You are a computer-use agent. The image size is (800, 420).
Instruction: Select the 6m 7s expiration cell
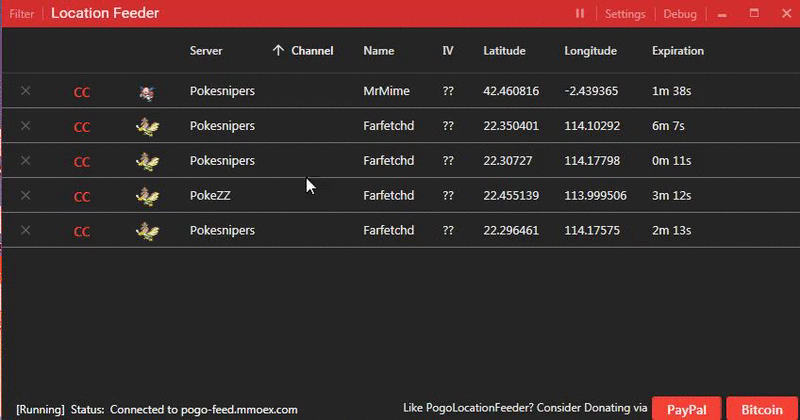click(x=668, y=126)
